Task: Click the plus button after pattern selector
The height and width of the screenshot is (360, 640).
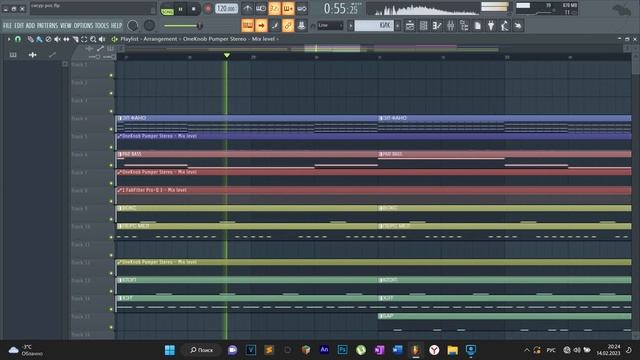Action: pyautogui.click(x=398, y=25)
